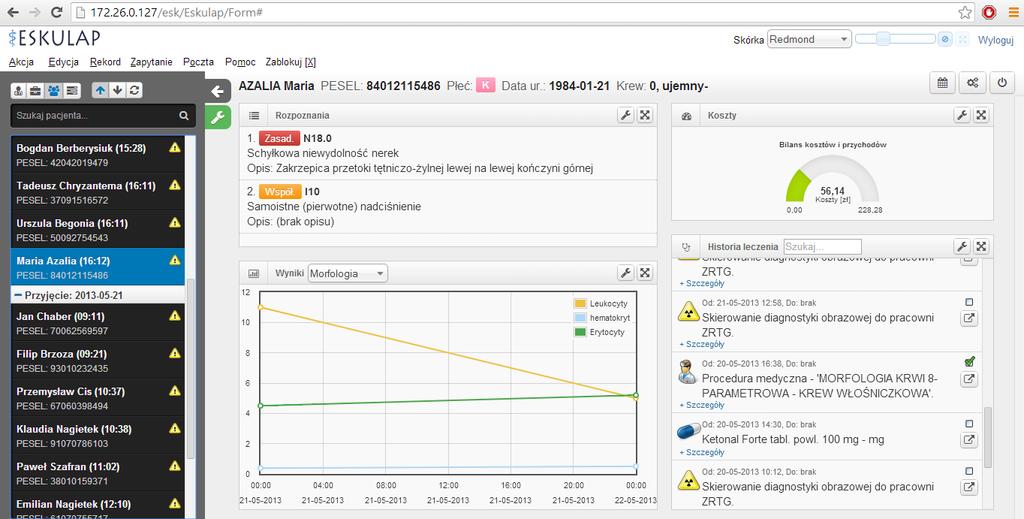Screen dimensions: 1024x519
Task: Click the magnifier in patient search box
Action: [184, 116]
